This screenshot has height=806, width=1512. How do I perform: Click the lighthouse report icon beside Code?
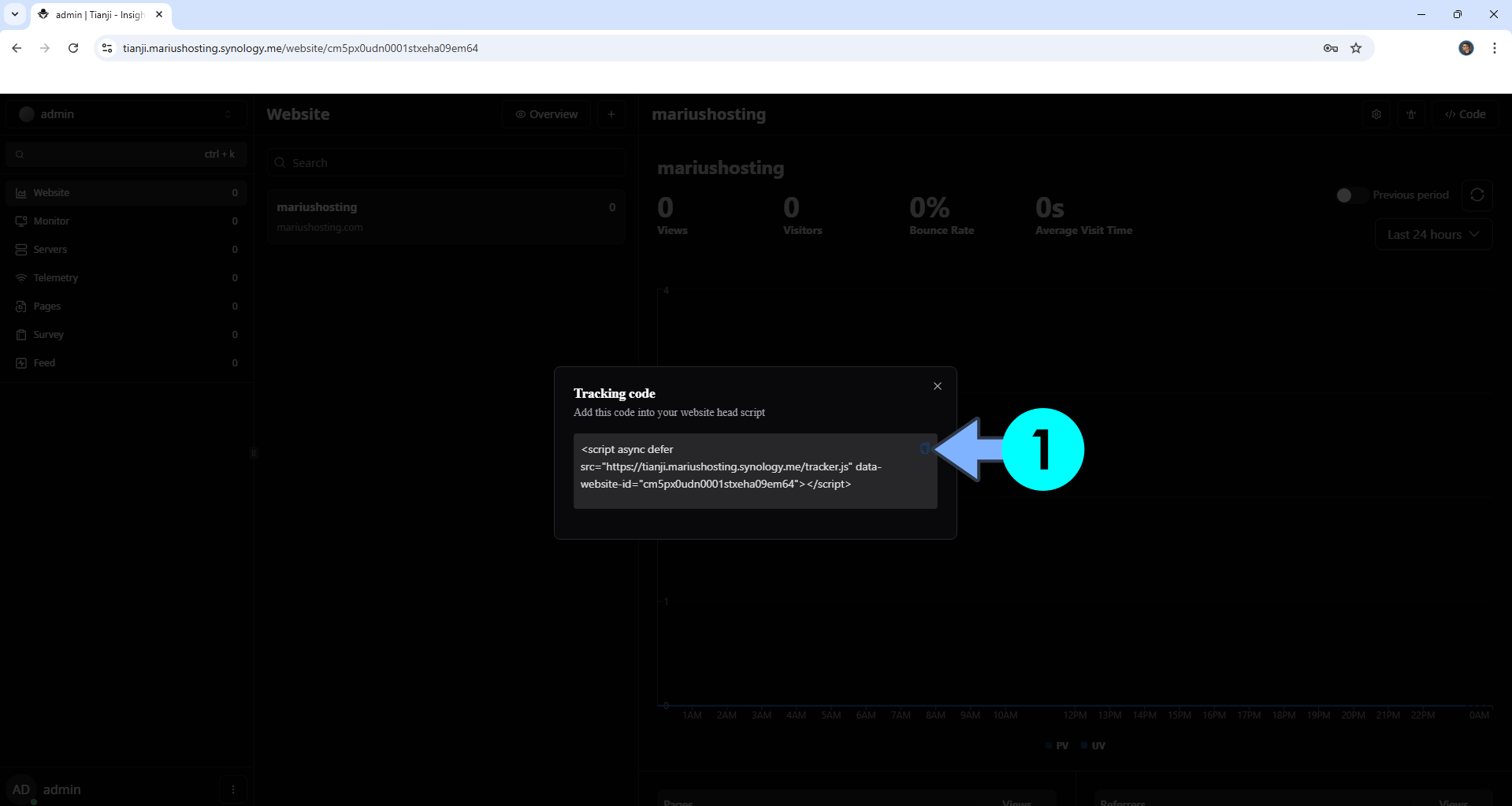[1411, 114]
